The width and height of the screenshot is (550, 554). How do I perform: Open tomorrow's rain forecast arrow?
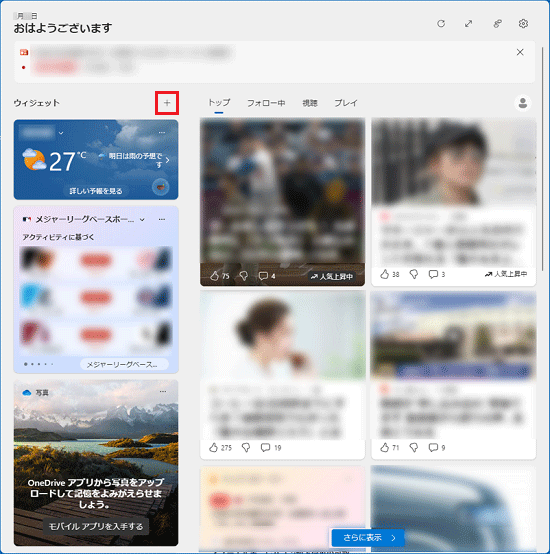tap(167, 160)
